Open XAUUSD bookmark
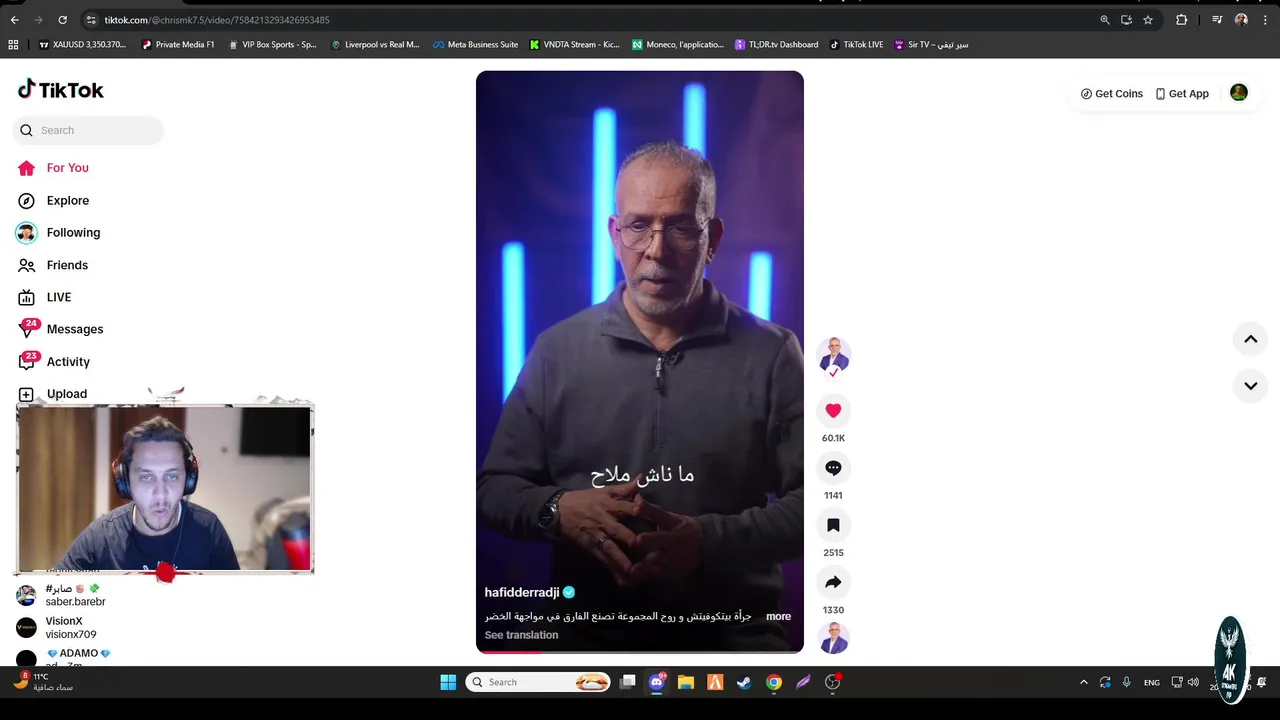 (82, 44)
